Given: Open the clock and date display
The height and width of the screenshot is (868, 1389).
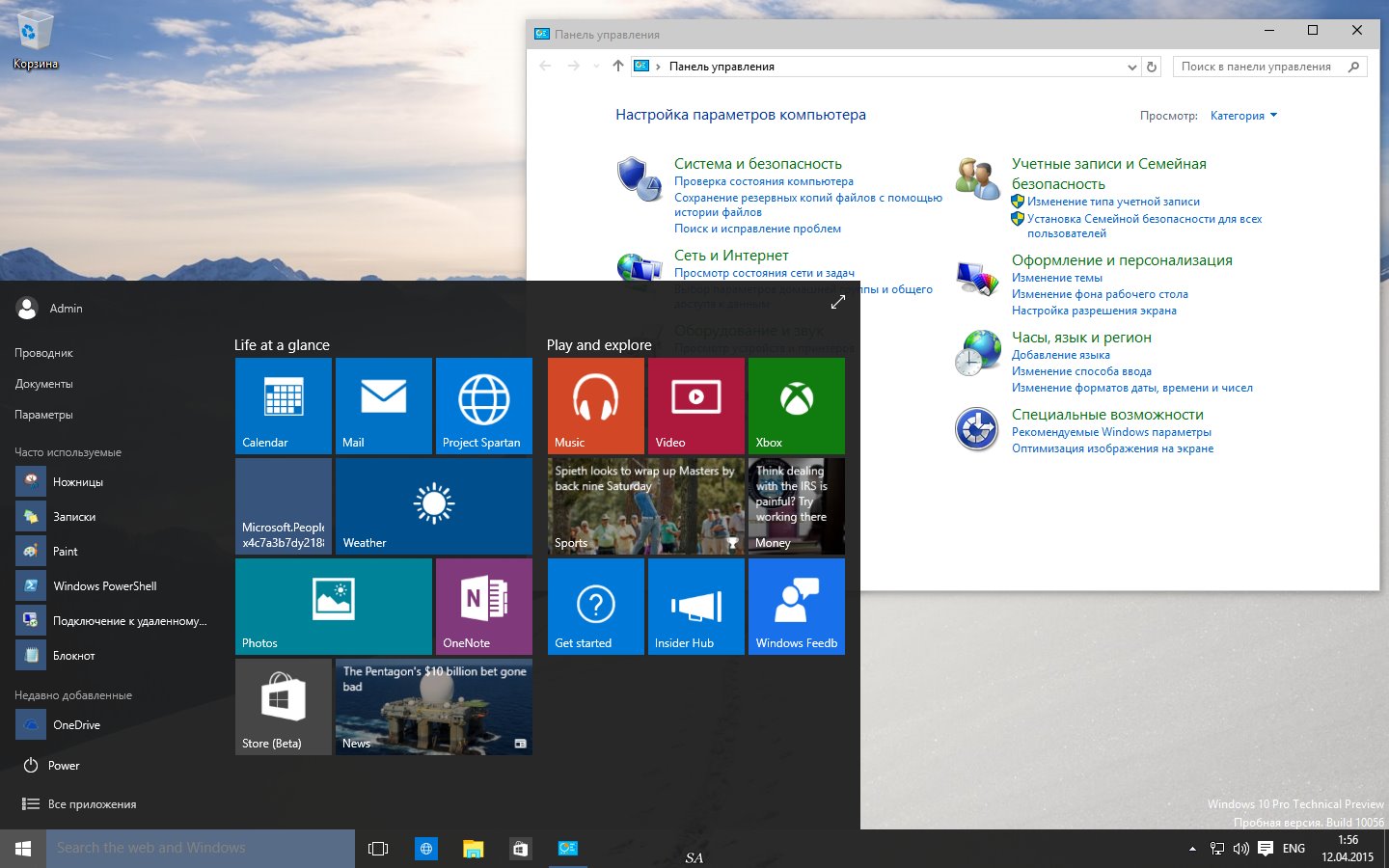Looking at the screenshot, I should [x=1348, y=849].
